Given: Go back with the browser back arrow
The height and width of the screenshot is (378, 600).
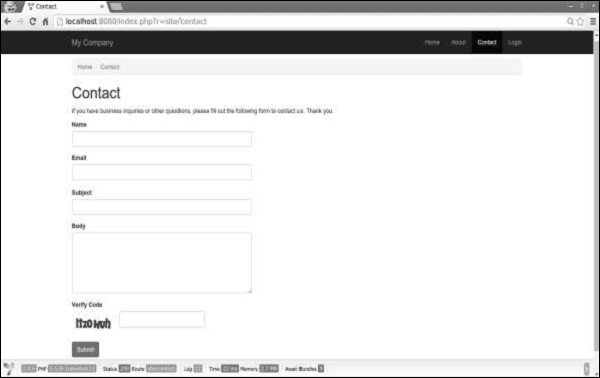Looking at the screenshot, I should point(8,21).
